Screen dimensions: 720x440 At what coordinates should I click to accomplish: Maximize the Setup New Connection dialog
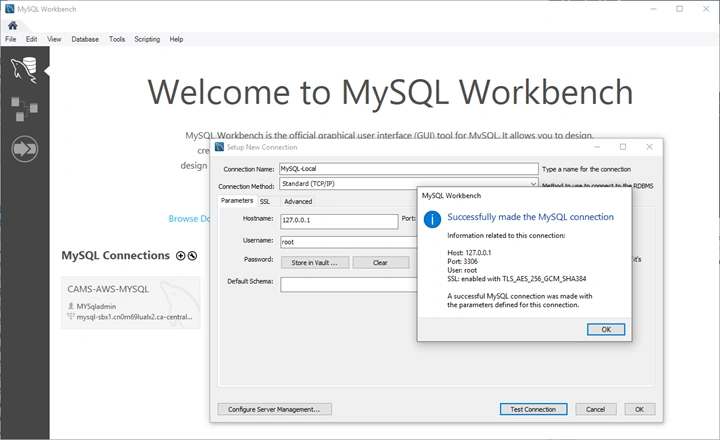point(623,147)
